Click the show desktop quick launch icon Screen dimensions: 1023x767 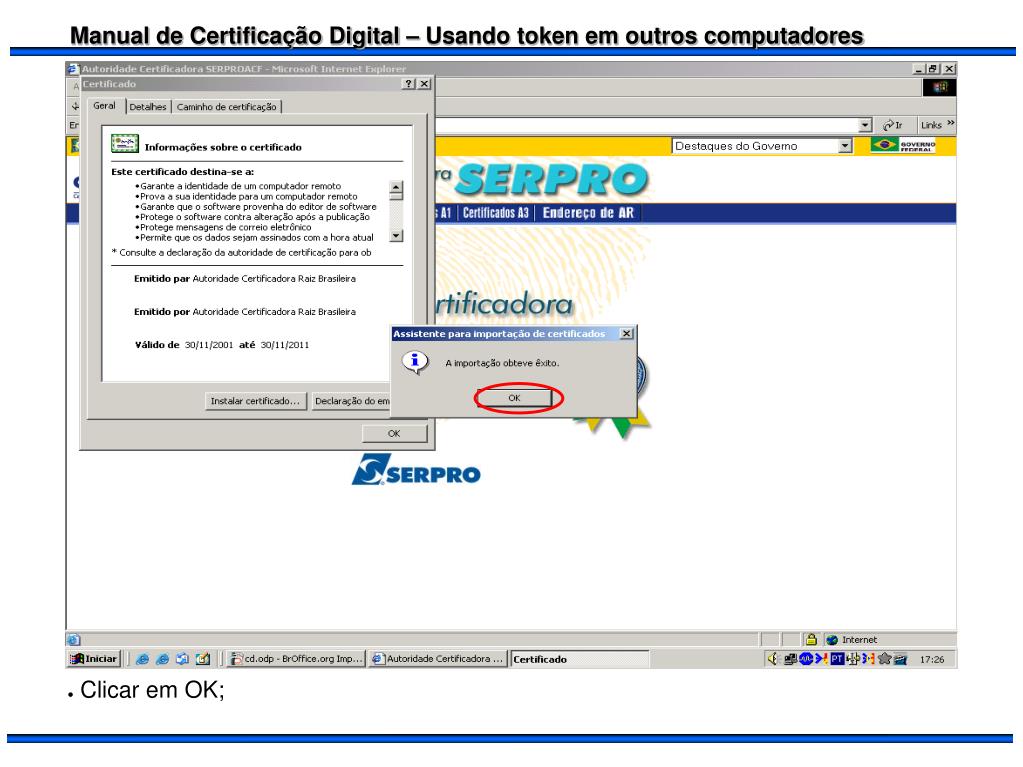[x=182, y=659]
